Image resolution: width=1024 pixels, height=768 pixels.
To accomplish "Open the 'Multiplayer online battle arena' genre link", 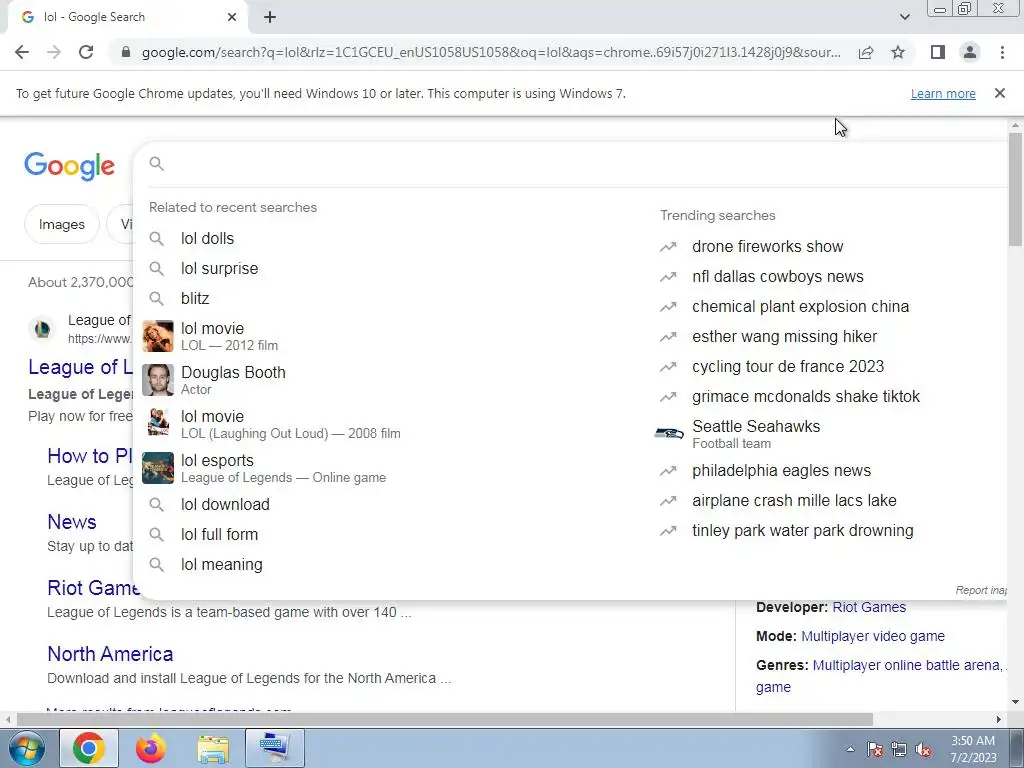I will [906, 665].
